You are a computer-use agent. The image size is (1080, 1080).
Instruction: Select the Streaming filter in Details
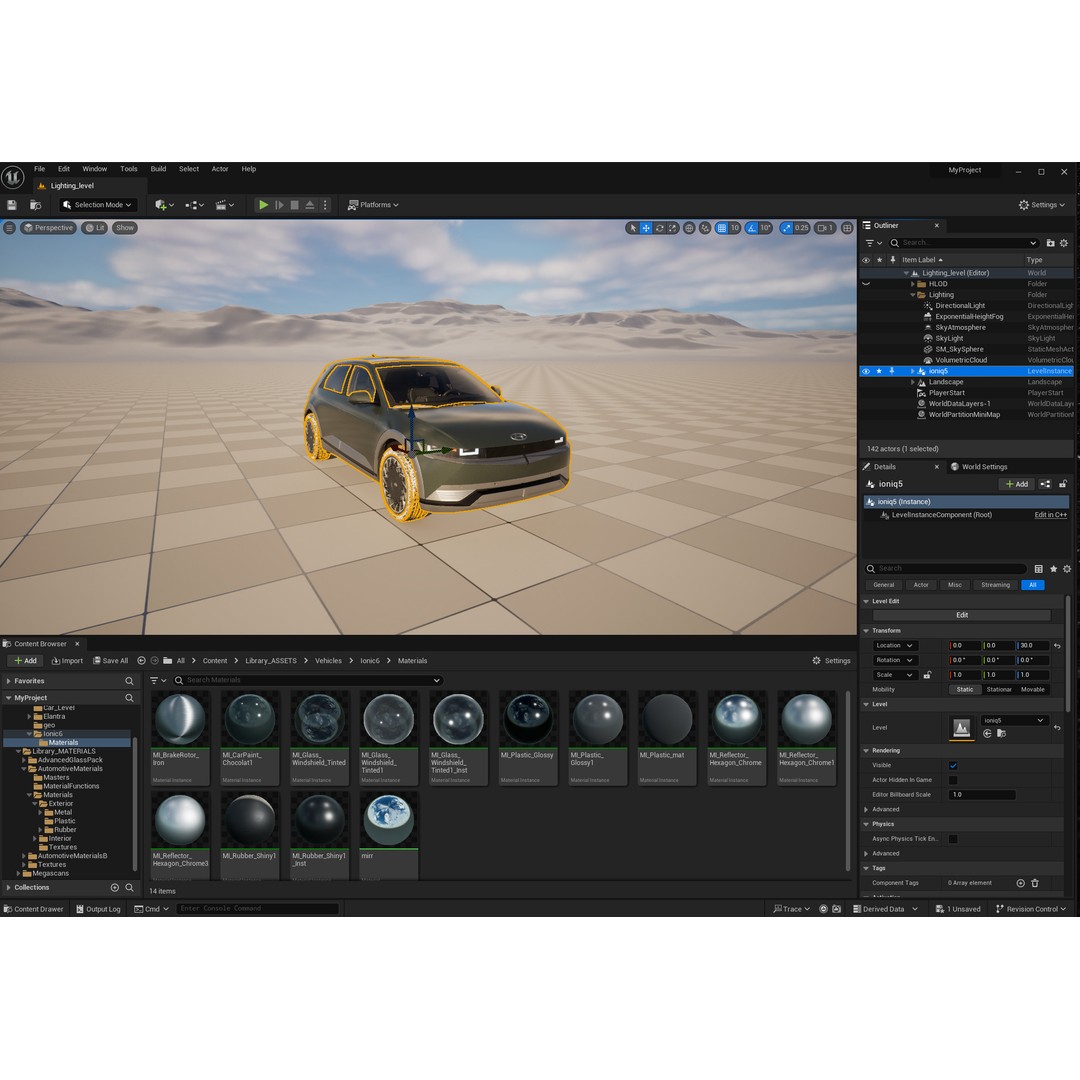(x=995, y=585)
